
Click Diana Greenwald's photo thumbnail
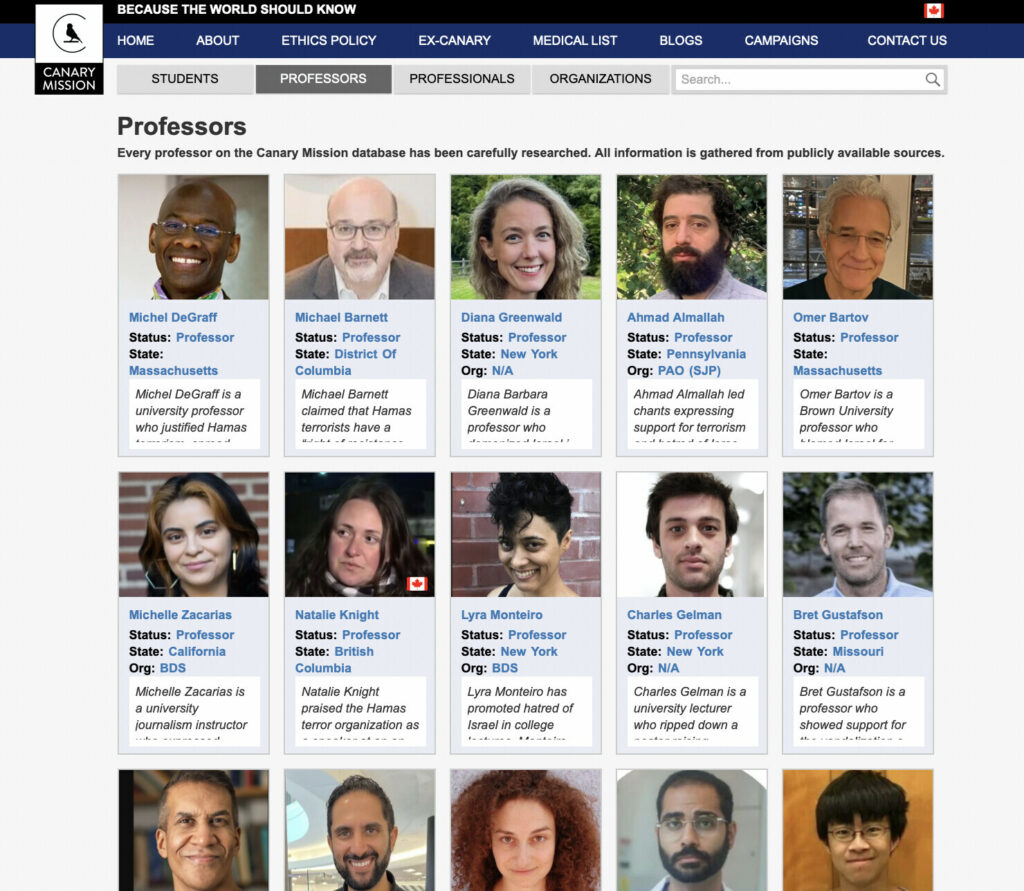pos(525,237)
